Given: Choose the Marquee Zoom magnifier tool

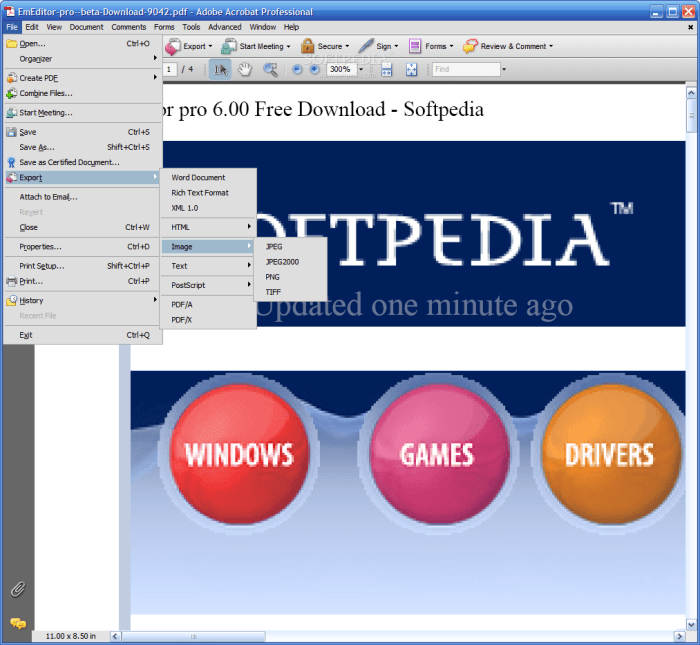Looking at the screenshot, I should [x=270, y=69].
